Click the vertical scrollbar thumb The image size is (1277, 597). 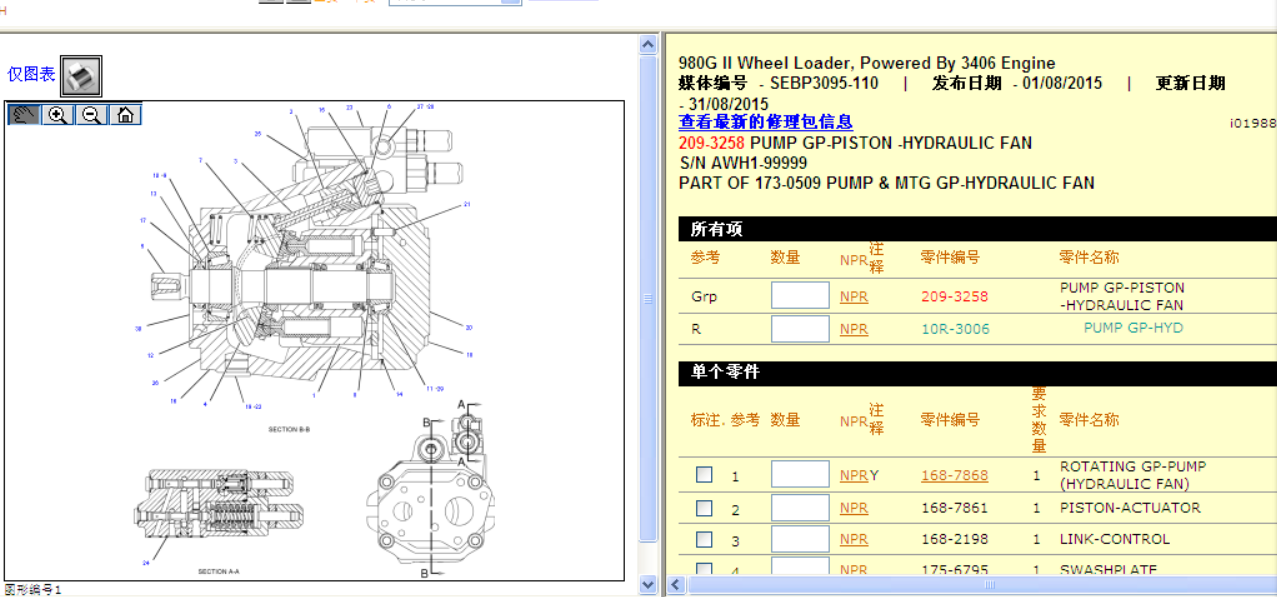[x=648, y=297]
